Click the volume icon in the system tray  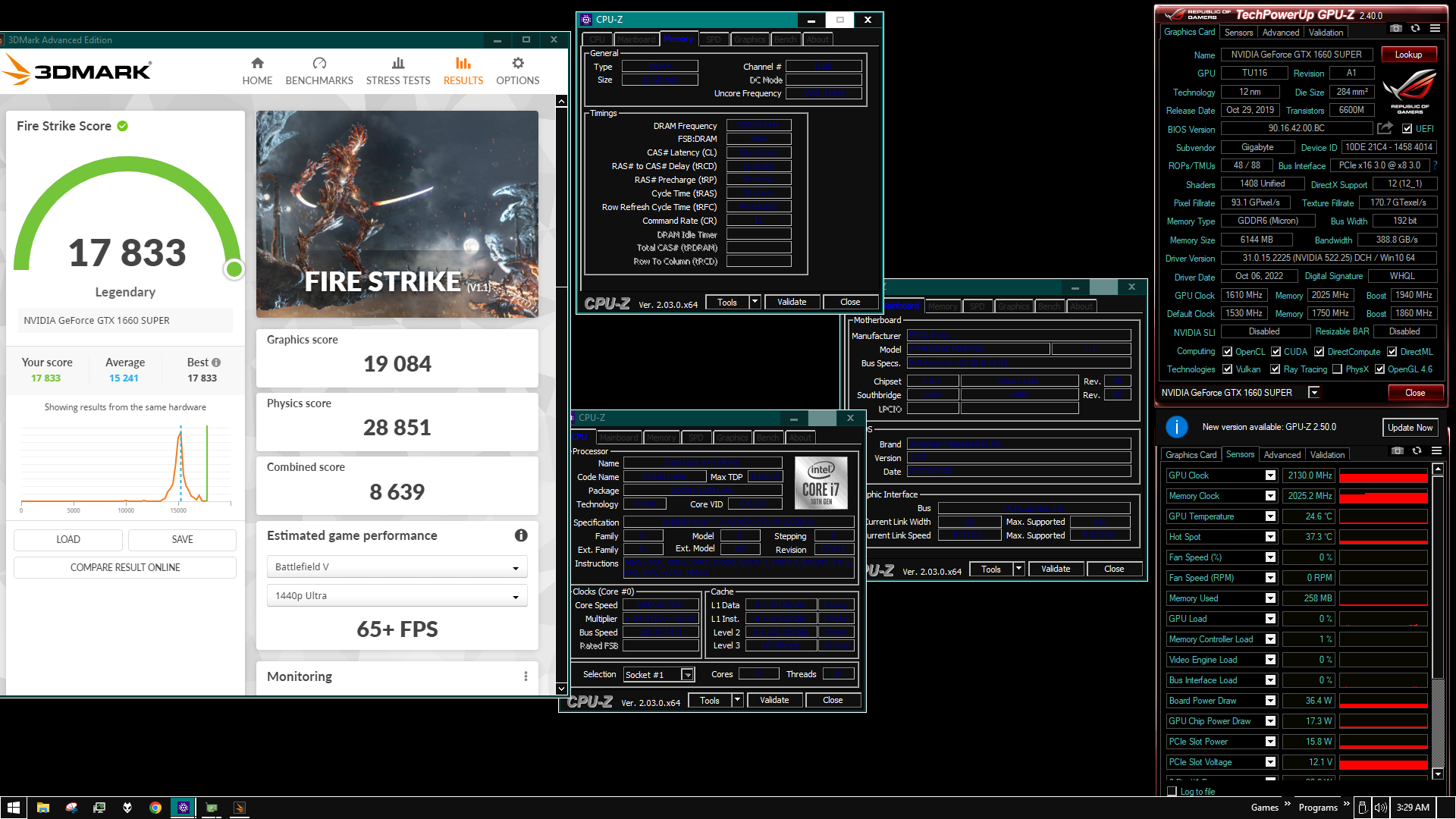point(1381,808)
